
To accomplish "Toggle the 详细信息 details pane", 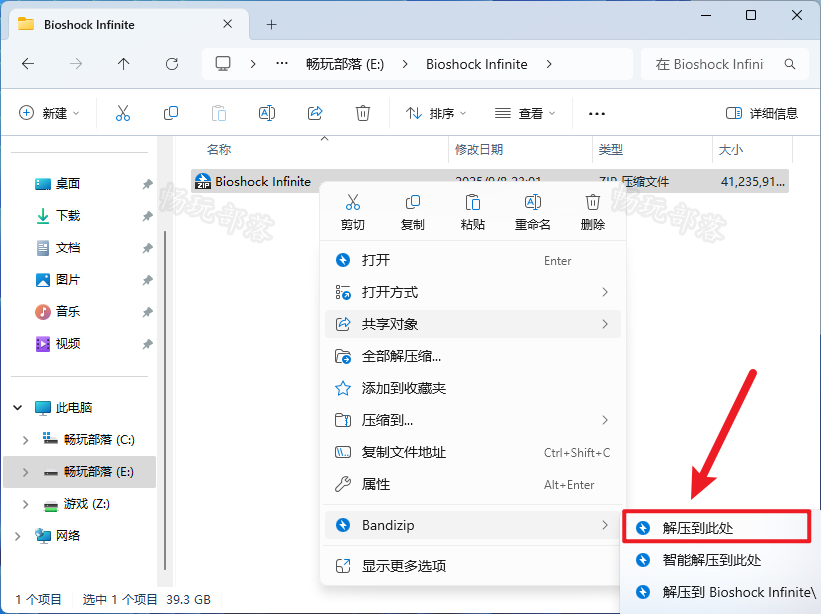I will 761,113.
